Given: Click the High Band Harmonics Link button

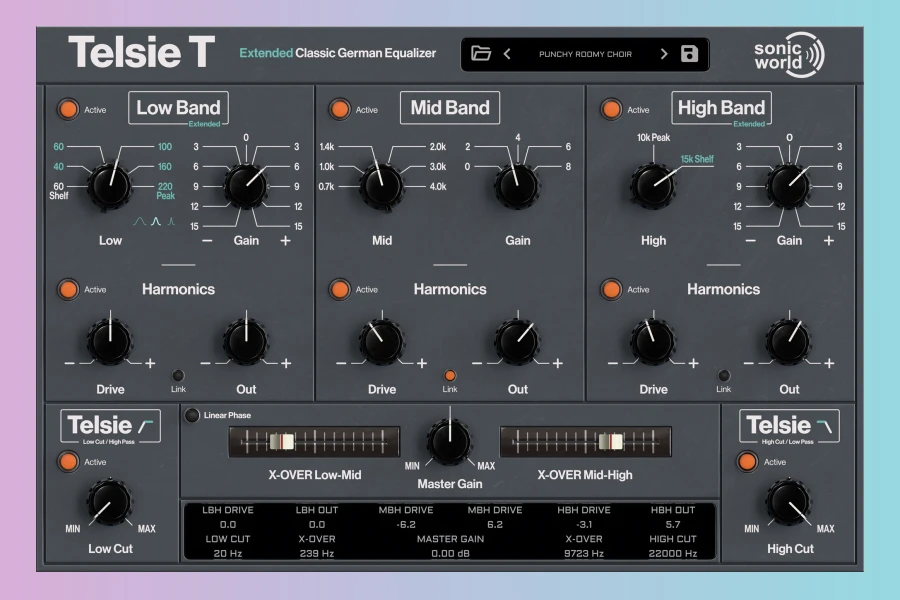Looking at the screenshot, I should pyautogui.click(x=723, y=375).
